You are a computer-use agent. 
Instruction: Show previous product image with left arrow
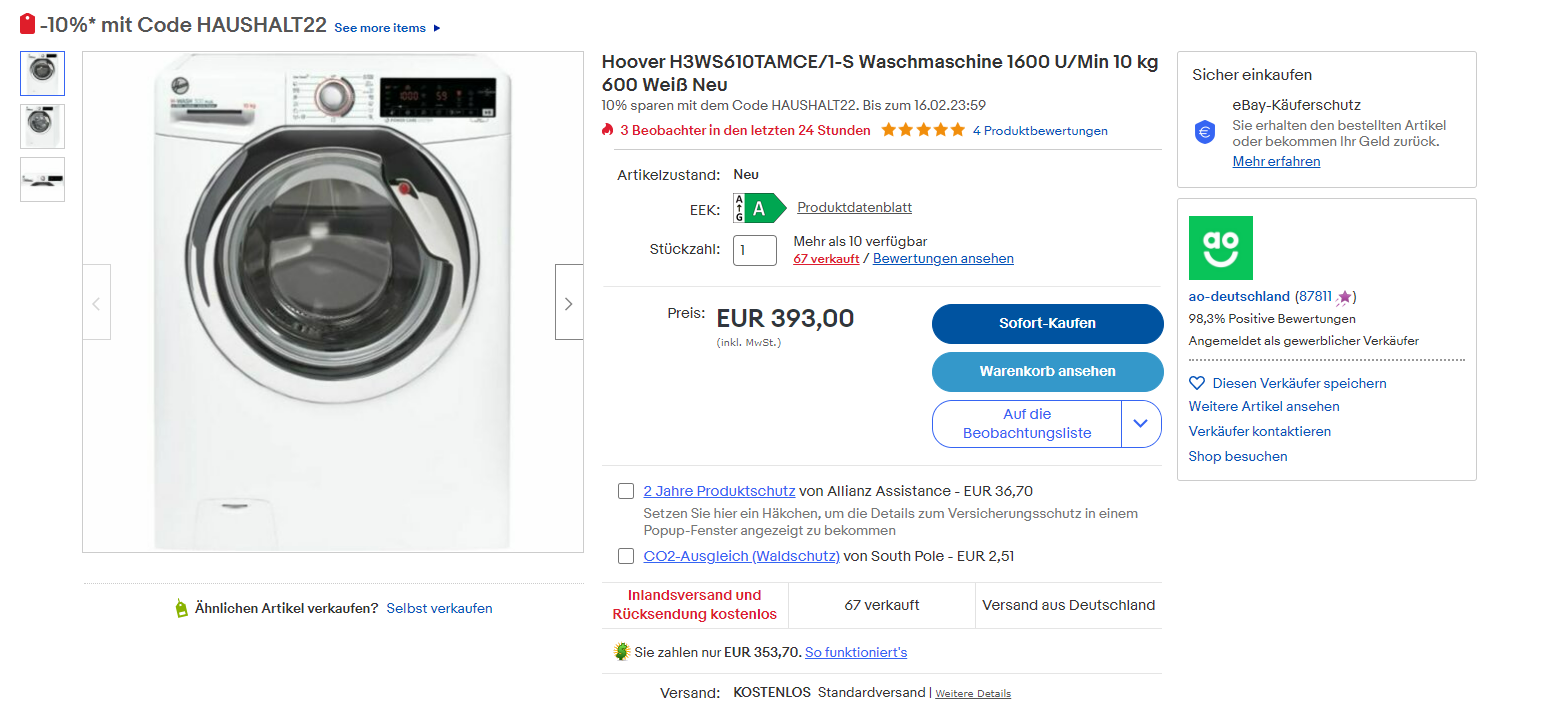click(97, 302)
